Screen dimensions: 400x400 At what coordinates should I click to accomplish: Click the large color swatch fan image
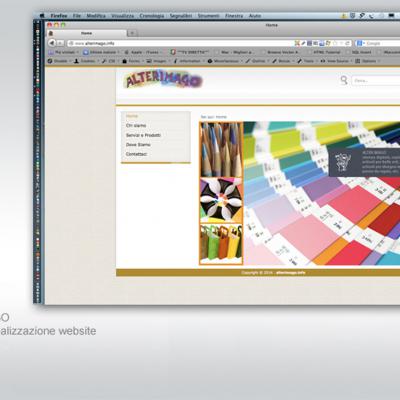click(x=322, y=193)
